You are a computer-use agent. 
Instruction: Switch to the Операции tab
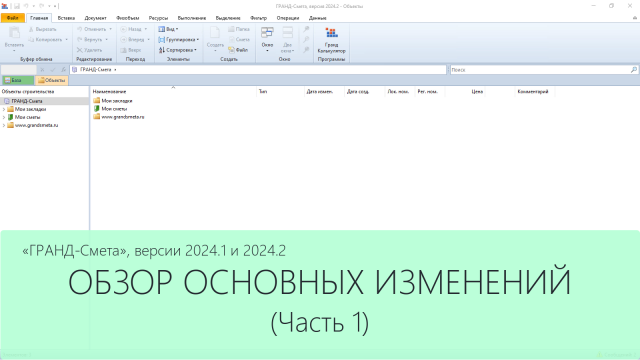[288, 18]
